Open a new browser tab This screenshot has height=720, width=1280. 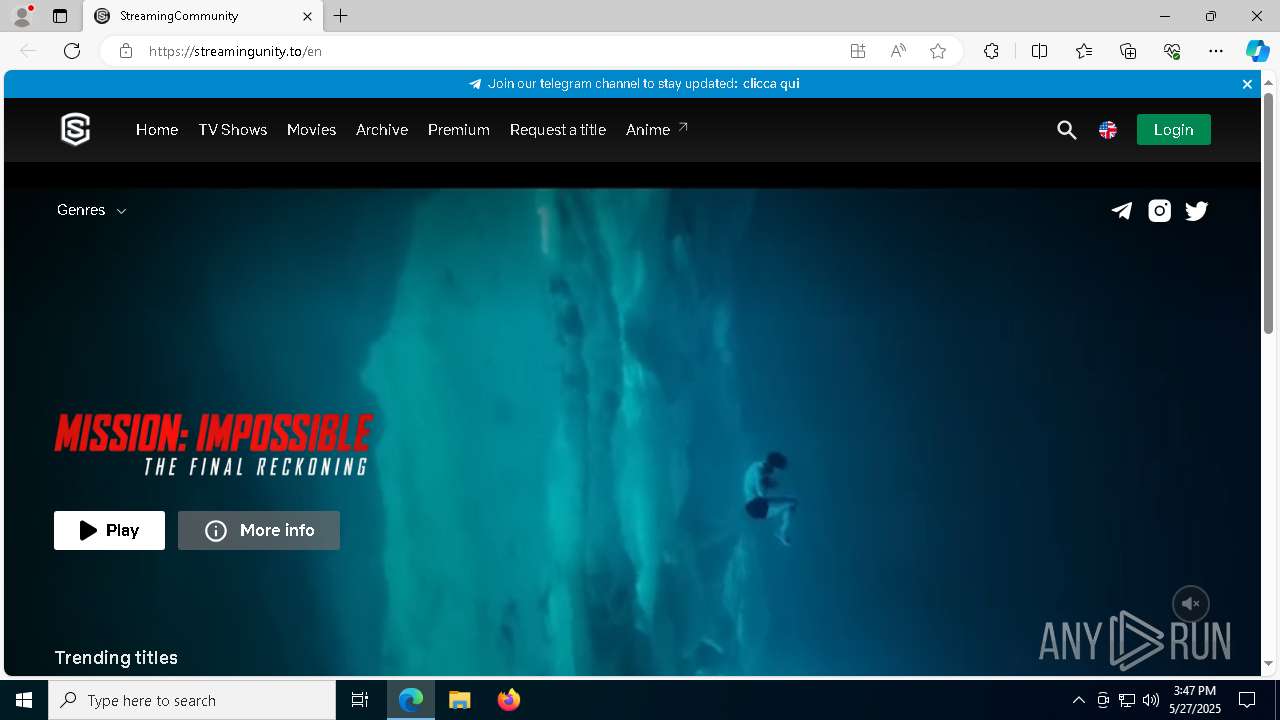341,16
